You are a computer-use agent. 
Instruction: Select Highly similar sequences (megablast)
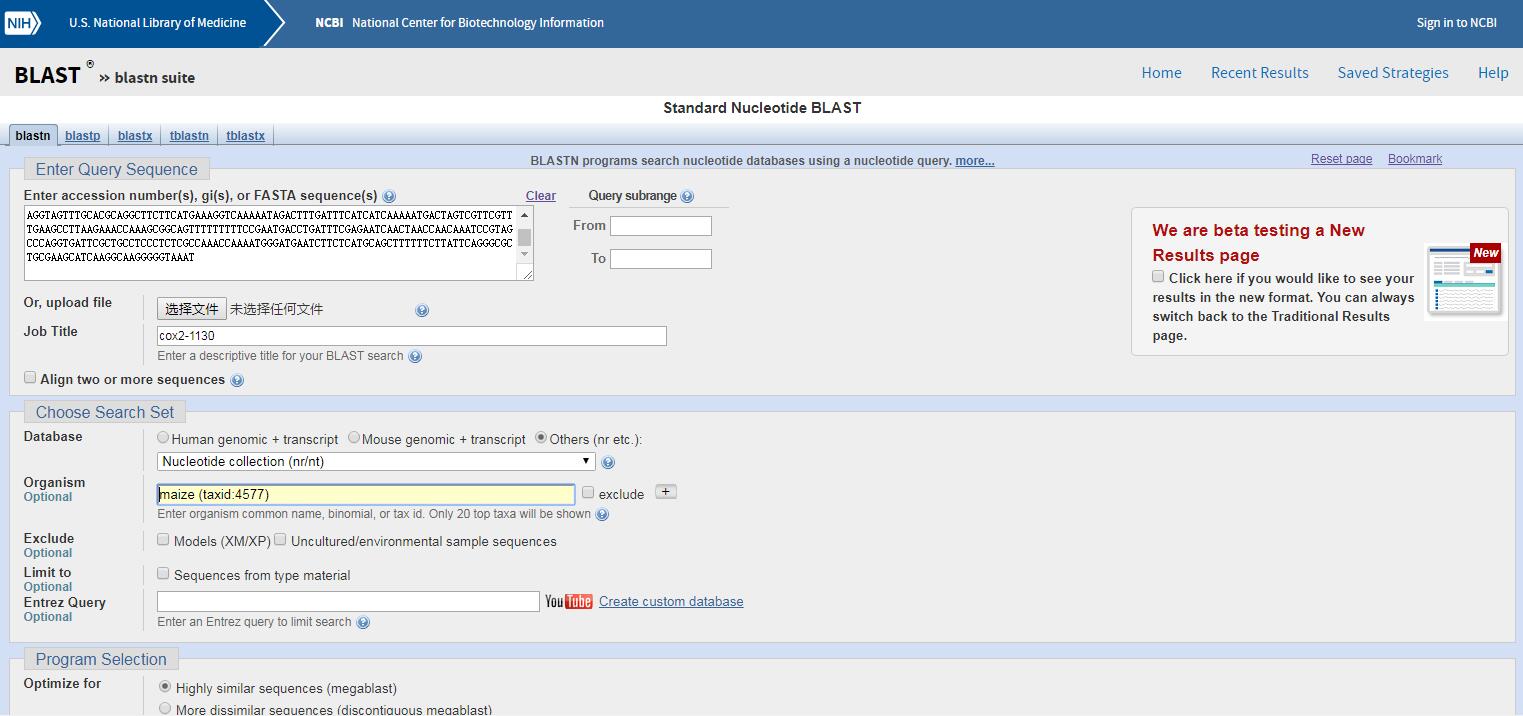[x=165, y=687]
